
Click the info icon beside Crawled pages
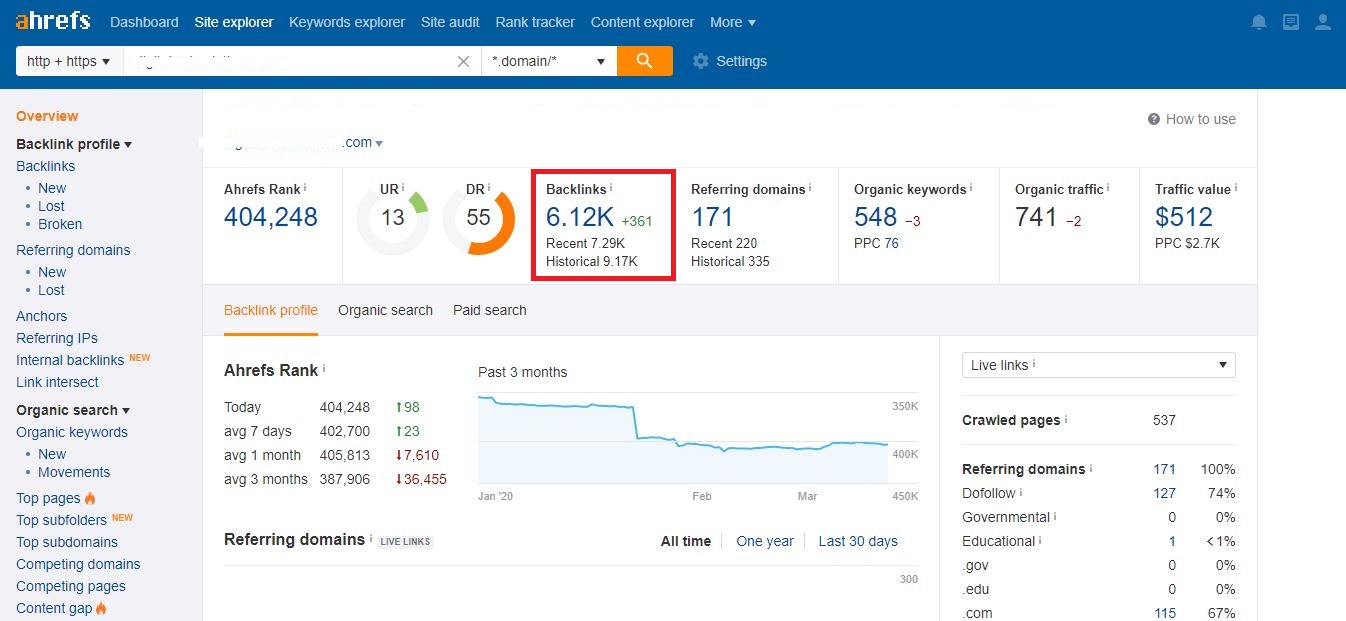tap(1066, 419)
